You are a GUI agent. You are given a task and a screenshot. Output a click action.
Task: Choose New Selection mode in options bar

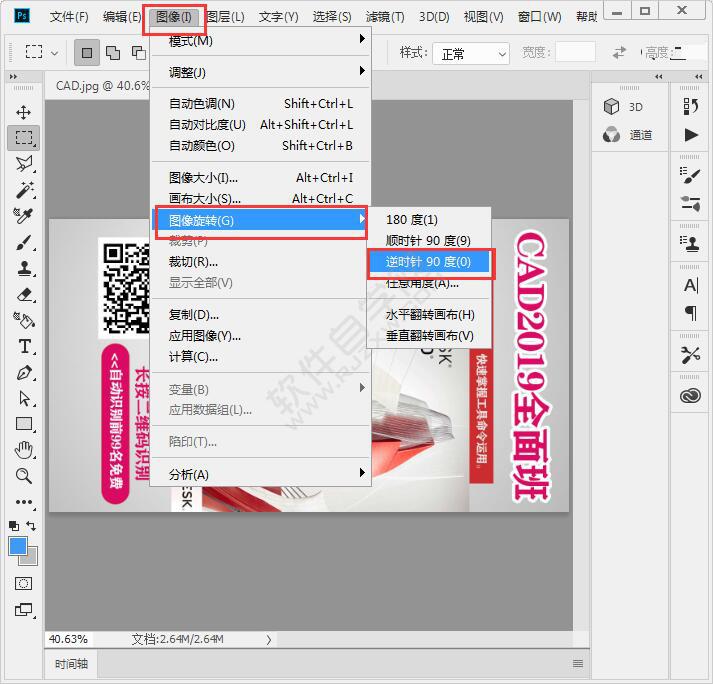tap(87, 53)
